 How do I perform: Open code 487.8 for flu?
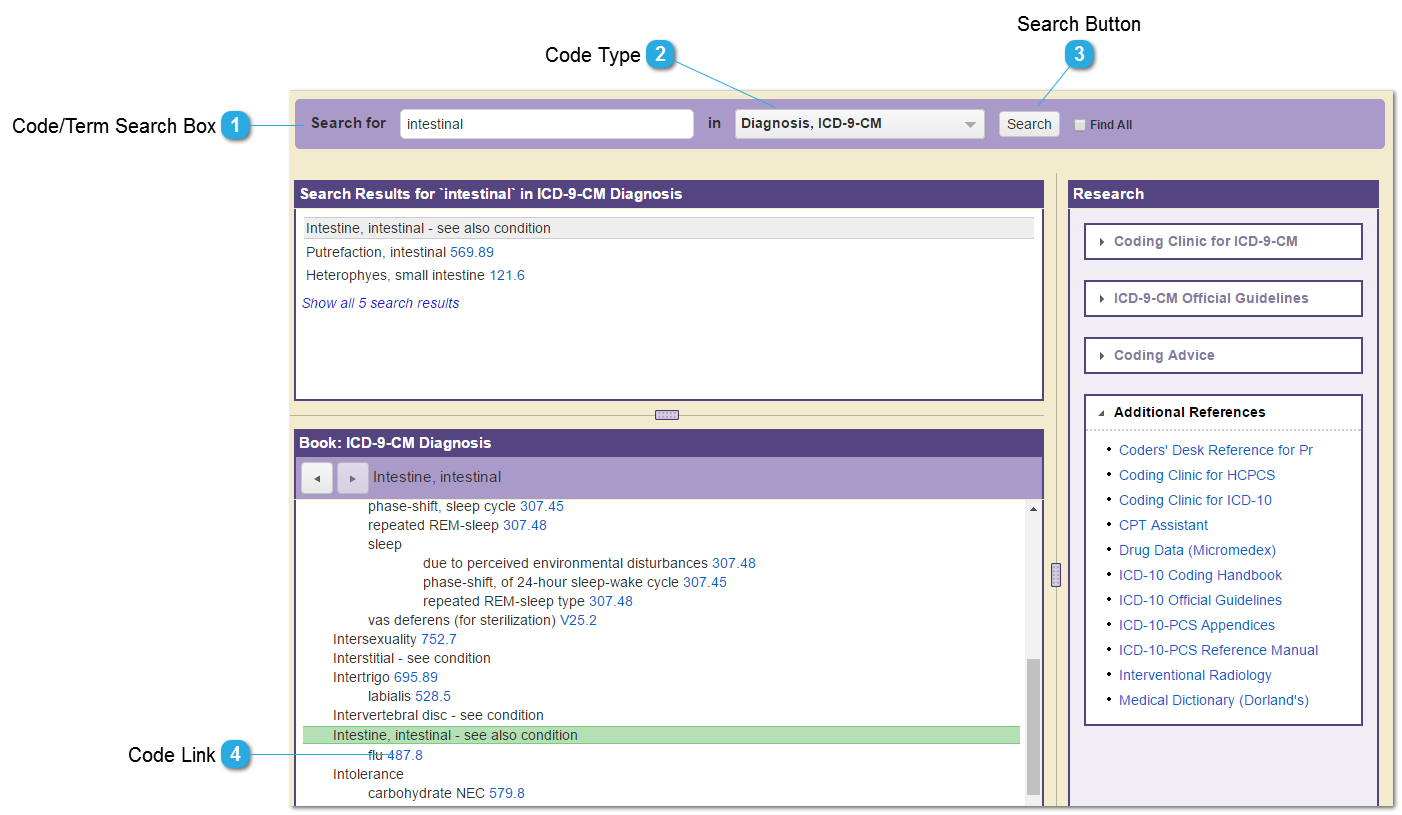pyautogui.click(x=405, y=755)
